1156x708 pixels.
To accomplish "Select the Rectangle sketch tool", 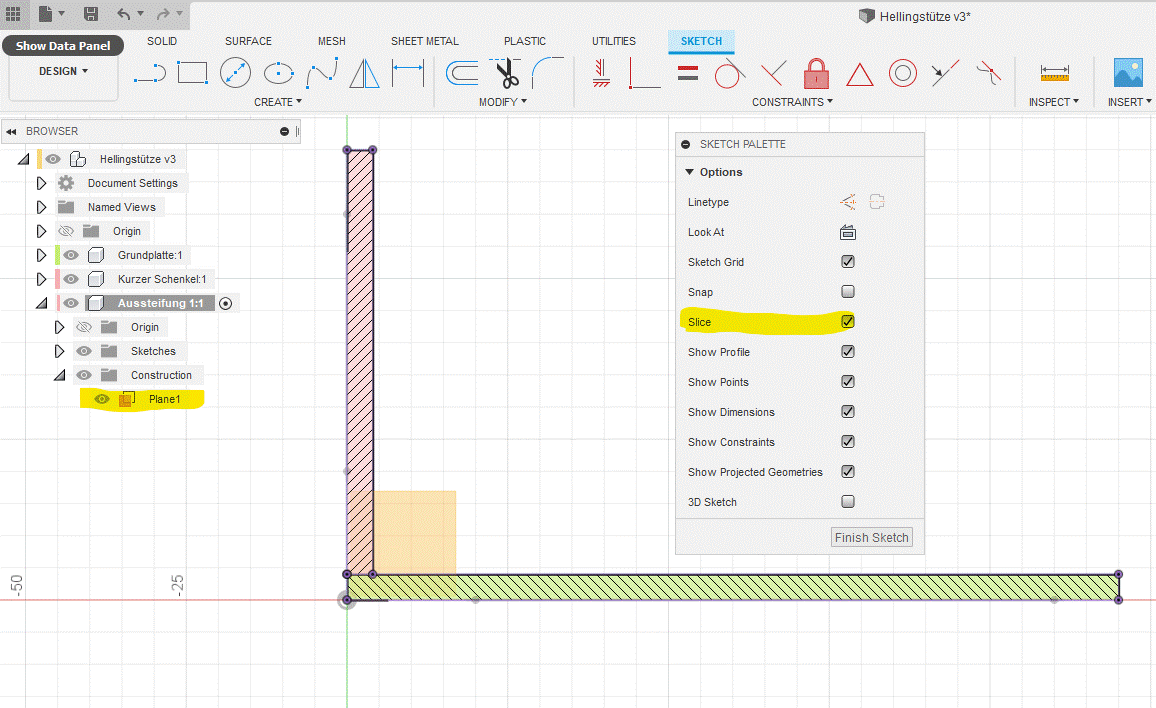I will [192, 73].
